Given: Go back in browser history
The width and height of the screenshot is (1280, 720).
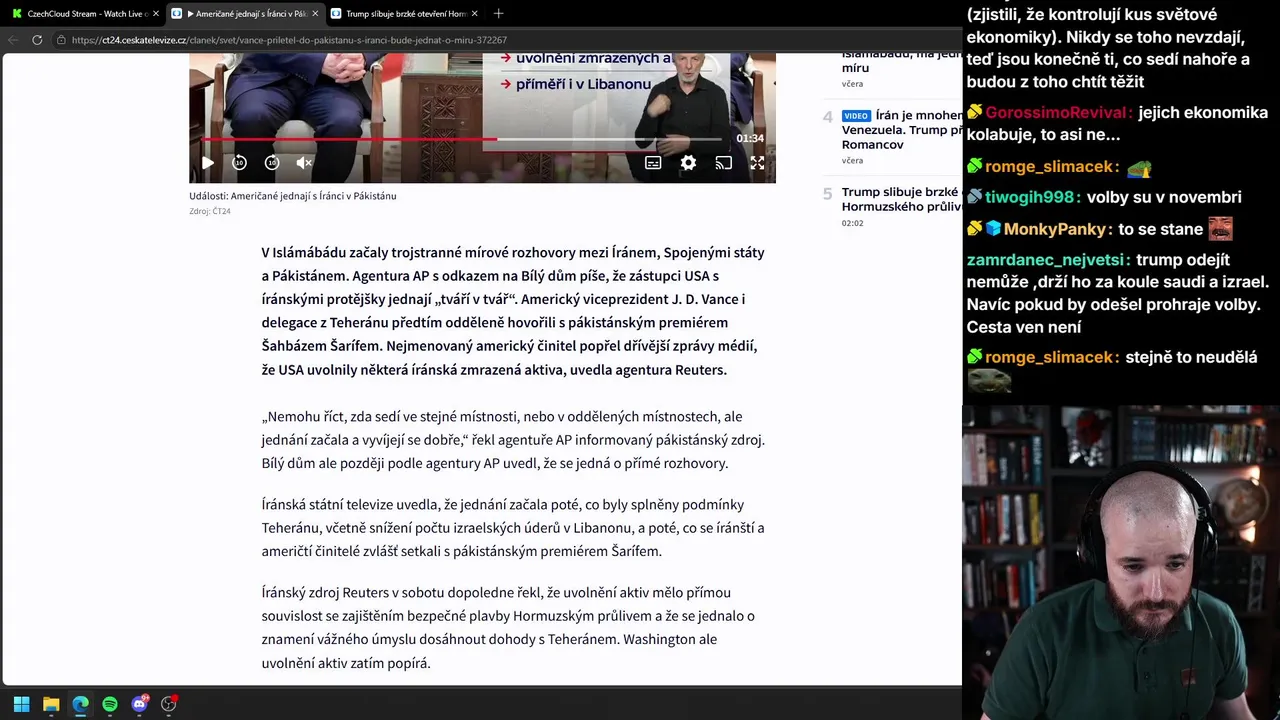Looking at the screenshot, I should [x=13, y=40].
